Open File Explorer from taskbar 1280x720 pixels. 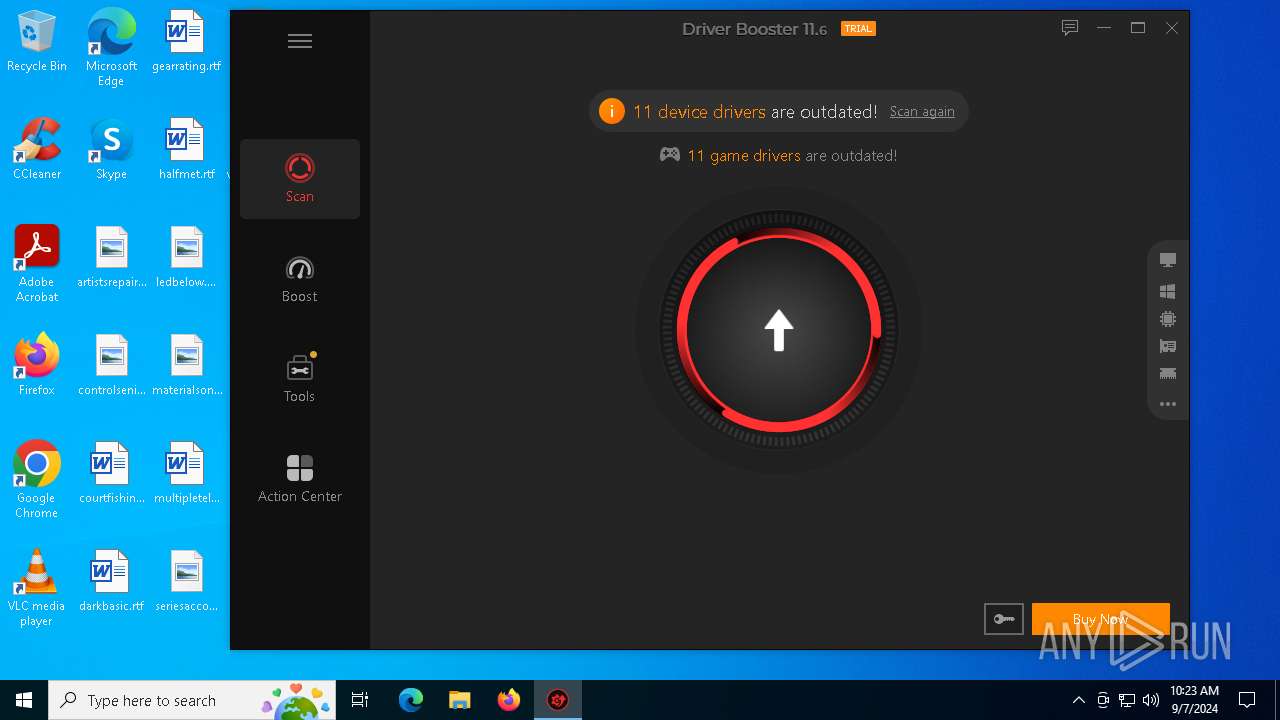pyautogui.click(x=460, y=700)
